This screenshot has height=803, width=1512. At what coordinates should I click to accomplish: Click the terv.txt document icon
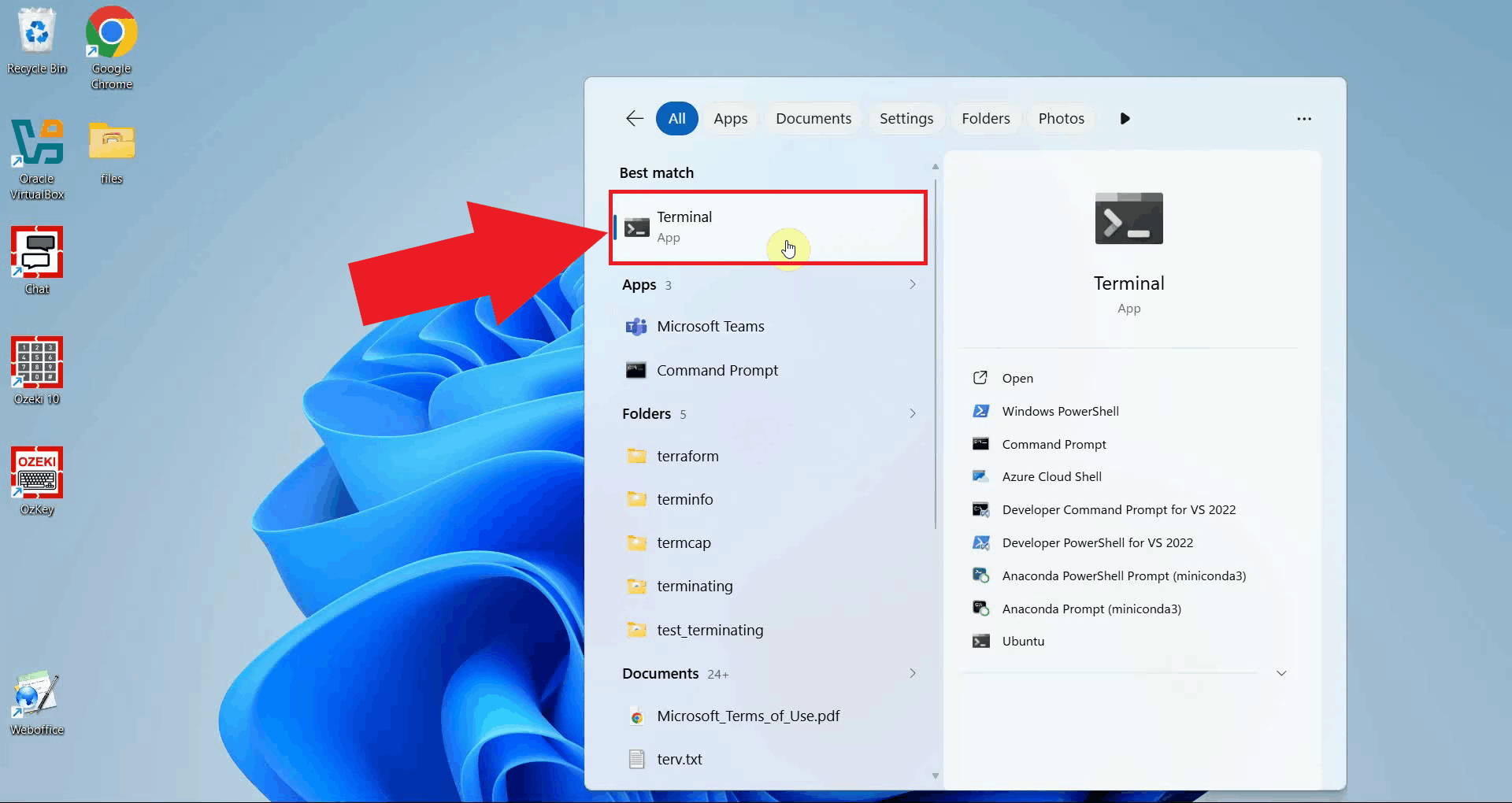636,759
